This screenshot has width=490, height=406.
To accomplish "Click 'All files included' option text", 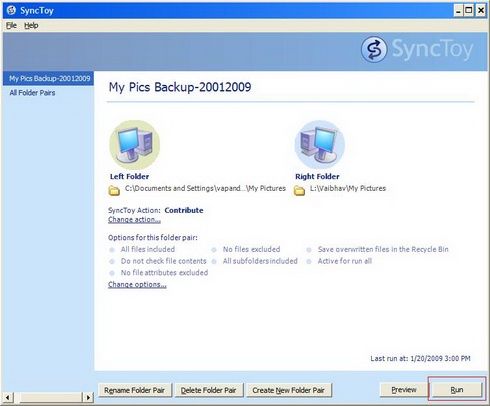I will click(x=148, y=249).
